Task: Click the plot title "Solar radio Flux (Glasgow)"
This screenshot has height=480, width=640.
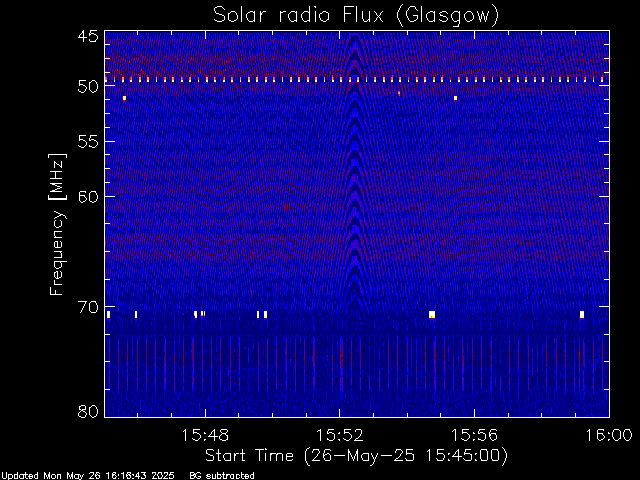Action: (x=356, y=16)
